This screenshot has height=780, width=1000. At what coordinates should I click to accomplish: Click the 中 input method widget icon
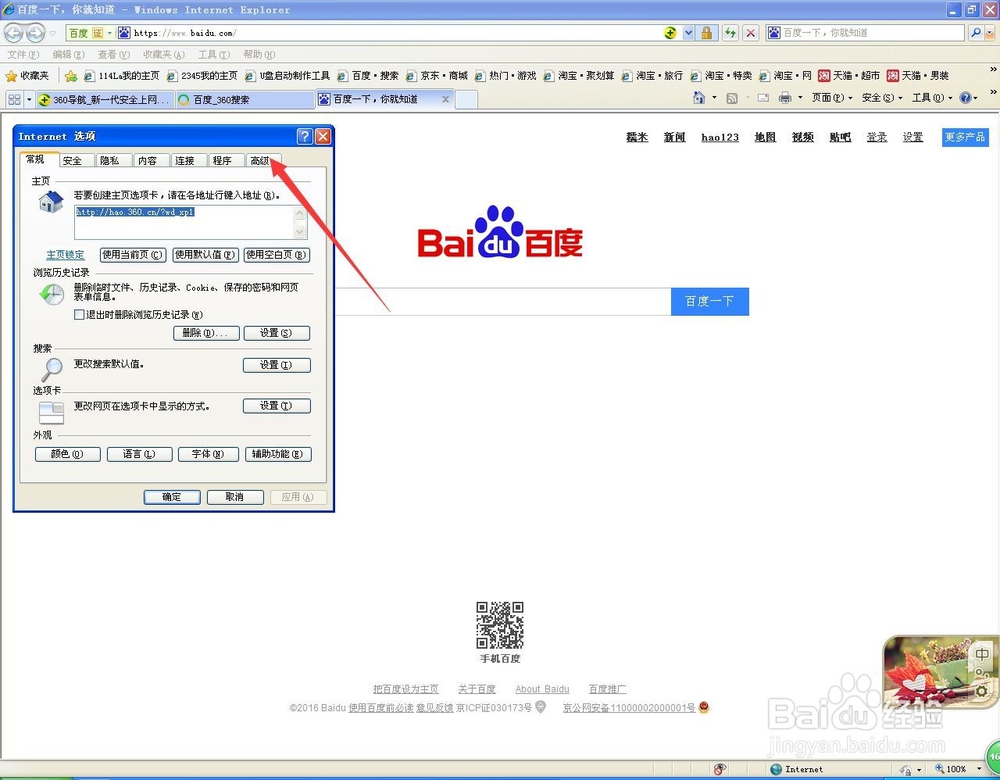coord(982,654)
